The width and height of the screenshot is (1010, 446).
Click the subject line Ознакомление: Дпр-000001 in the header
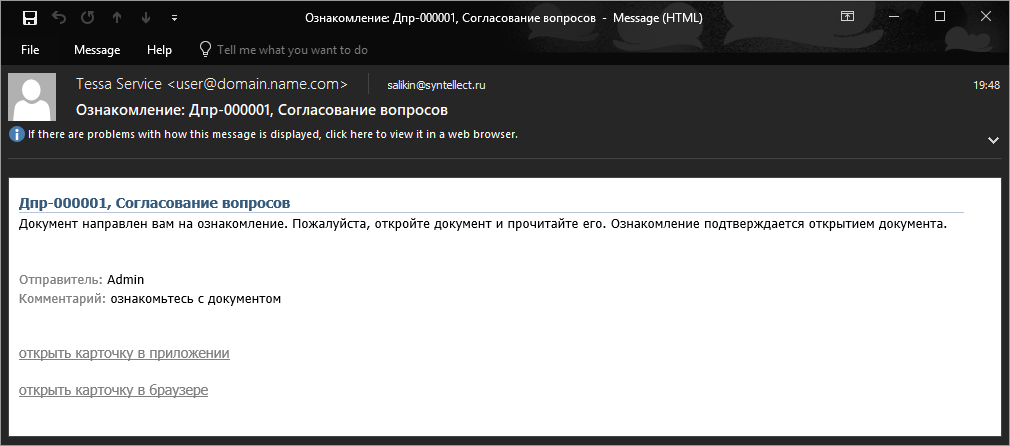pyautogui.click(x=262, y=110)
